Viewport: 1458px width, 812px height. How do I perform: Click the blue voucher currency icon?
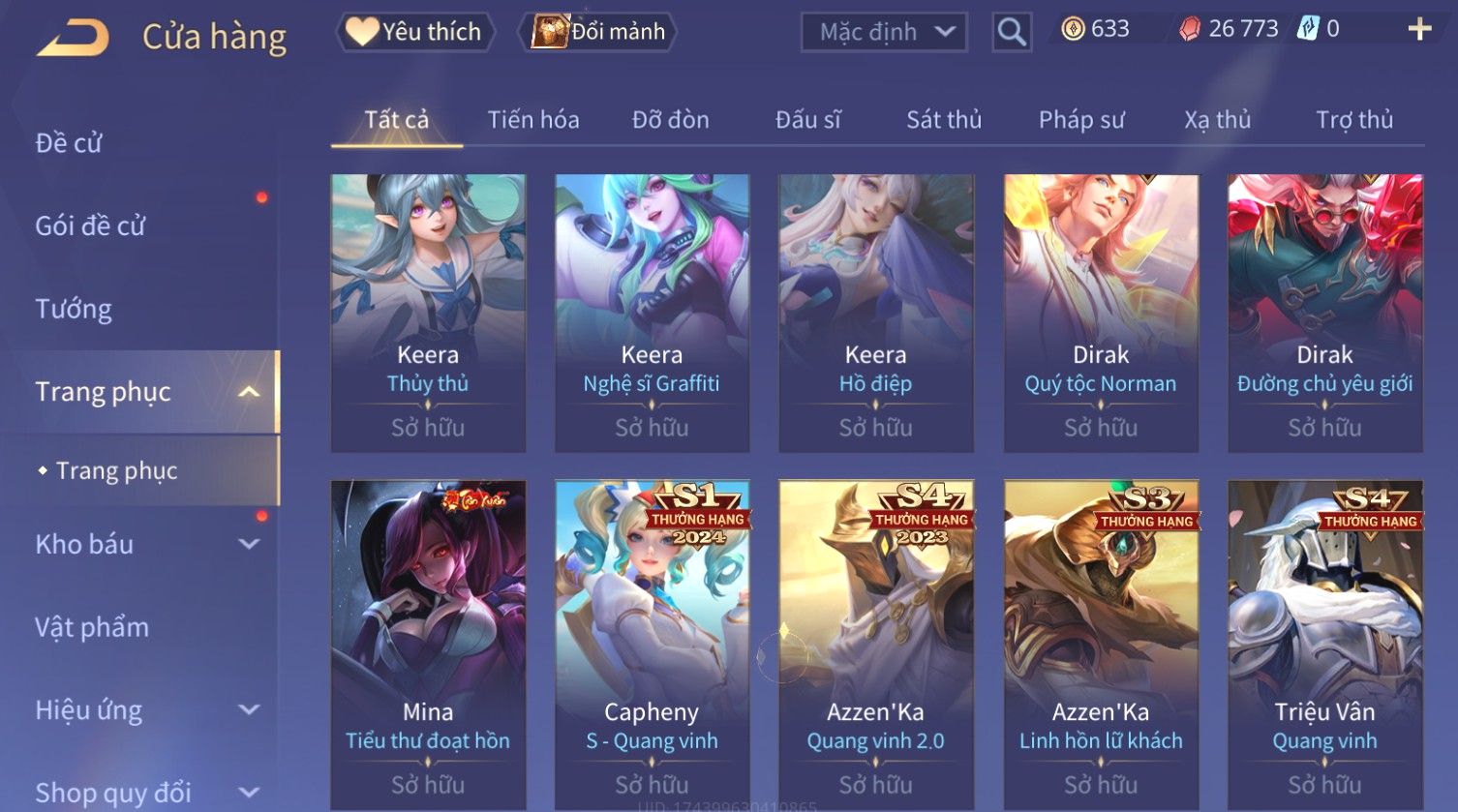tap(1308, 29)
